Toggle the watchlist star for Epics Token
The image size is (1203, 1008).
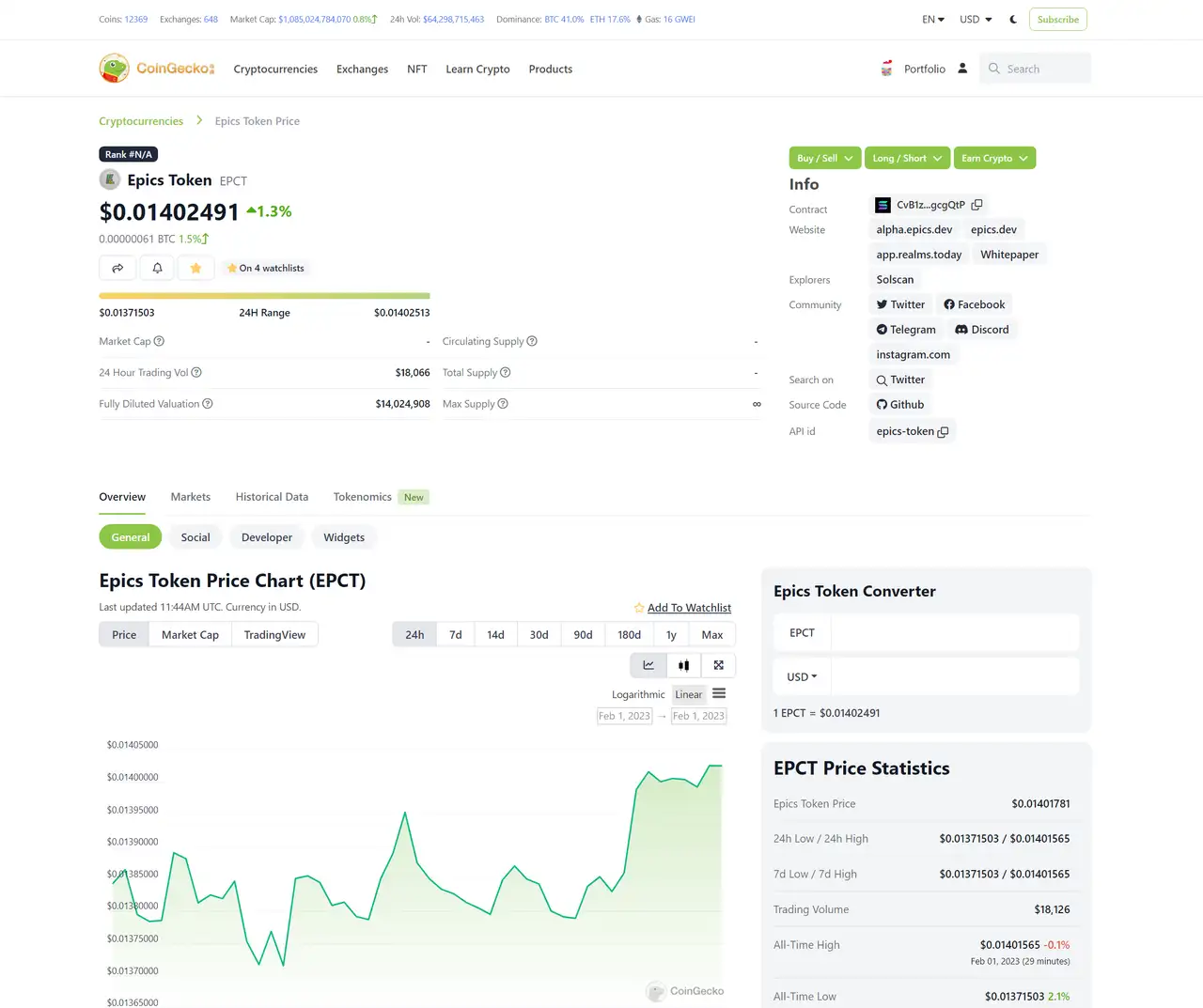tap(195, 267)
